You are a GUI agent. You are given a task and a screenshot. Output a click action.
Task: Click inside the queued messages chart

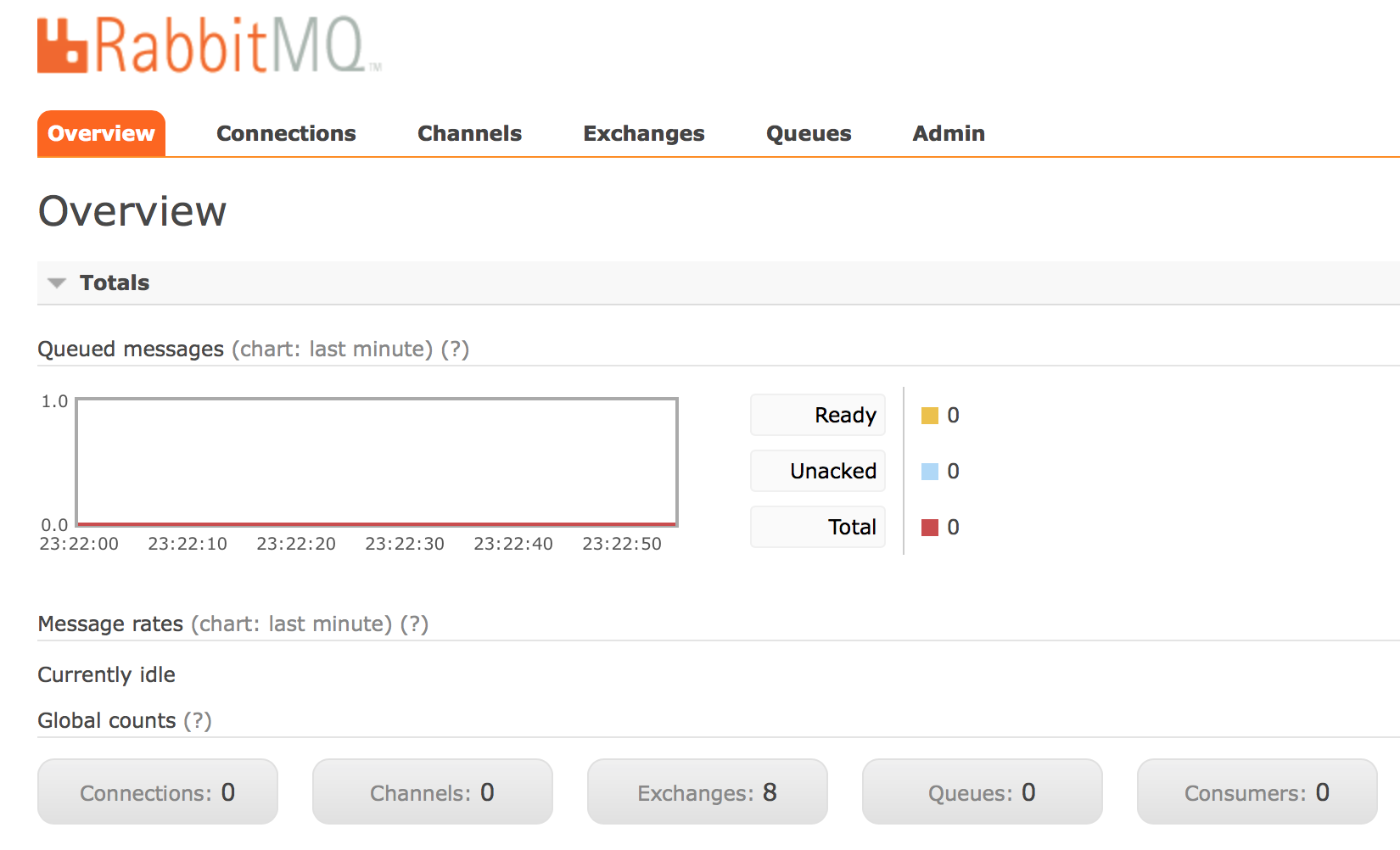pos(377,462)
